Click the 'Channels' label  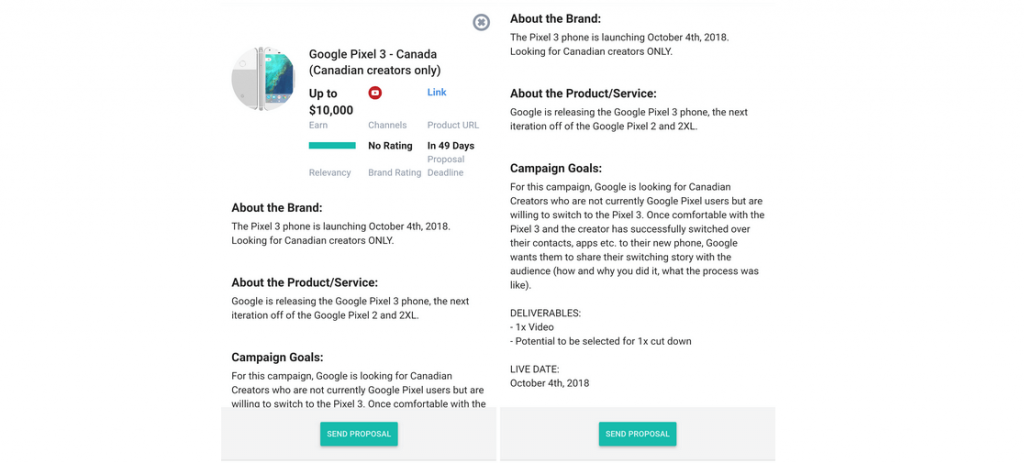coord(387,126)
